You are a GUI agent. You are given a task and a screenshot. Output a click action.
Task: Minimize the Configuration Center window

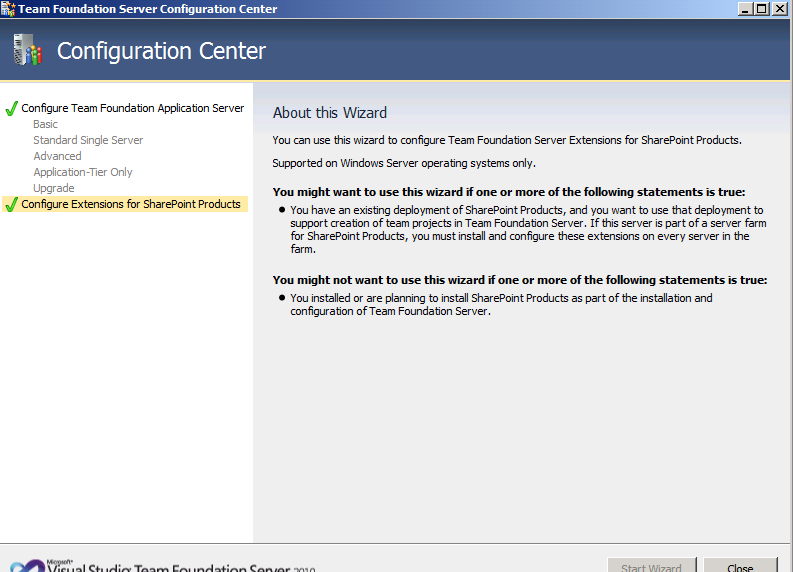click(744, 9)
